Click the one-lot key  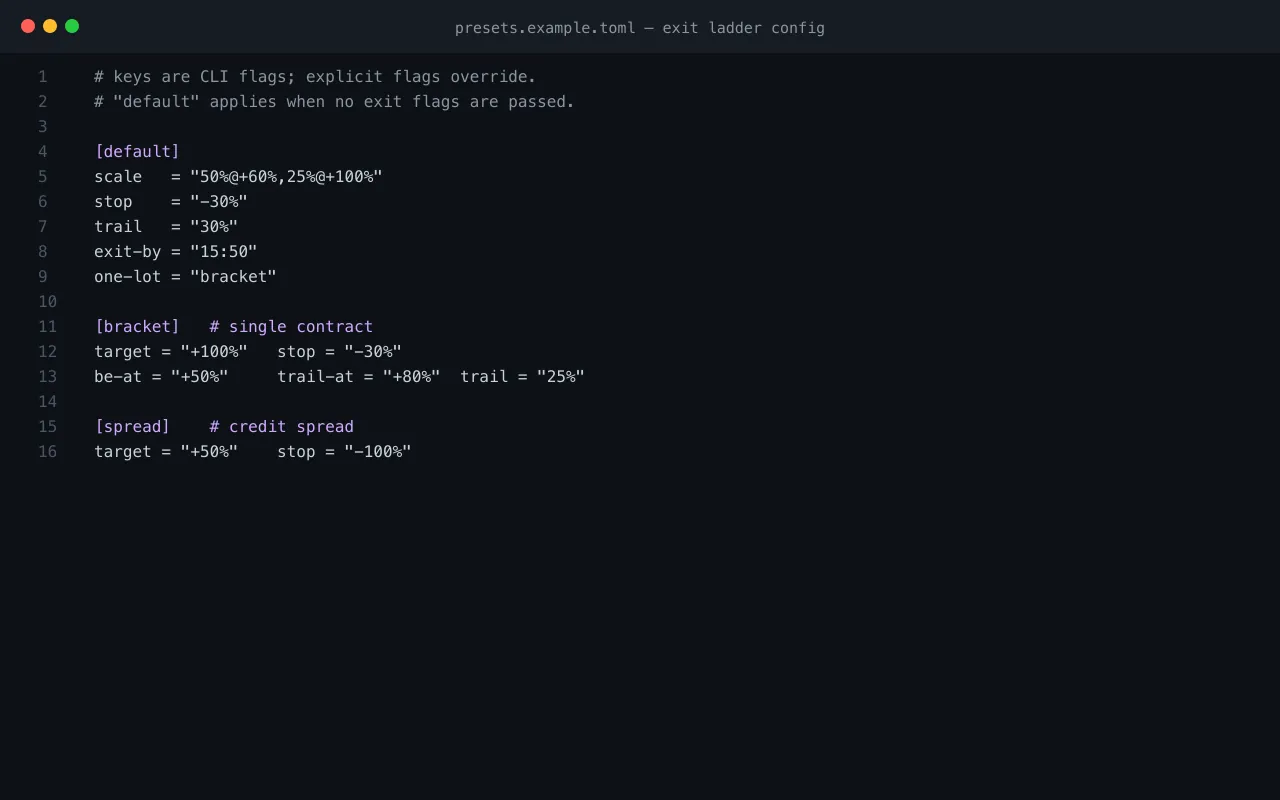tap(128, 277)
